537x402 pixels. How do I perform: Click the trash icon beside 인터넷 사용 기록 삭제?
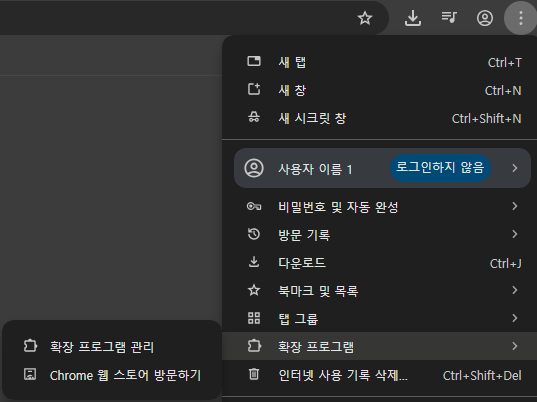tap(254, 374)
